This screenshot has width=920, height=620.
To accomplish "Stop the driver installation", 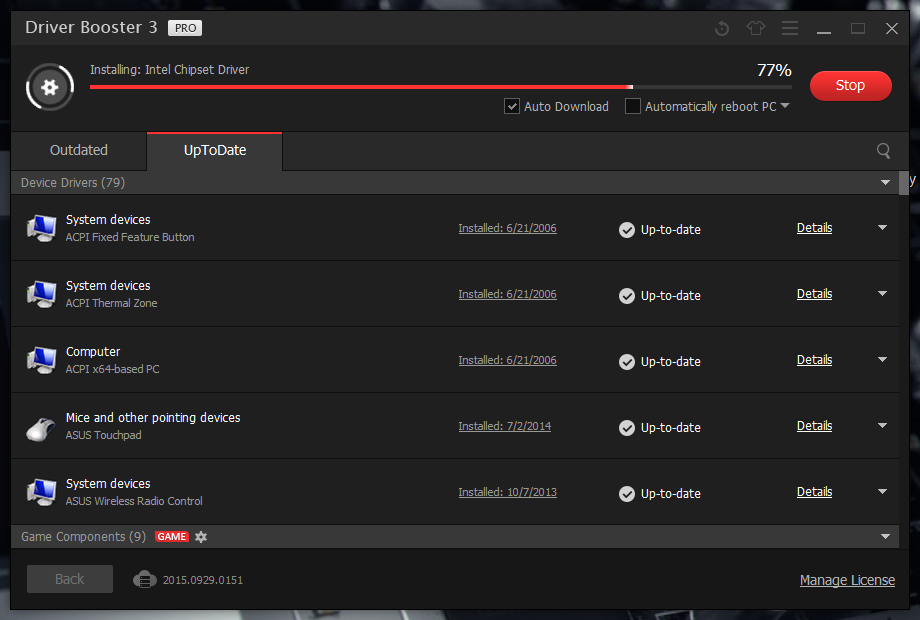I will (850, 86).
